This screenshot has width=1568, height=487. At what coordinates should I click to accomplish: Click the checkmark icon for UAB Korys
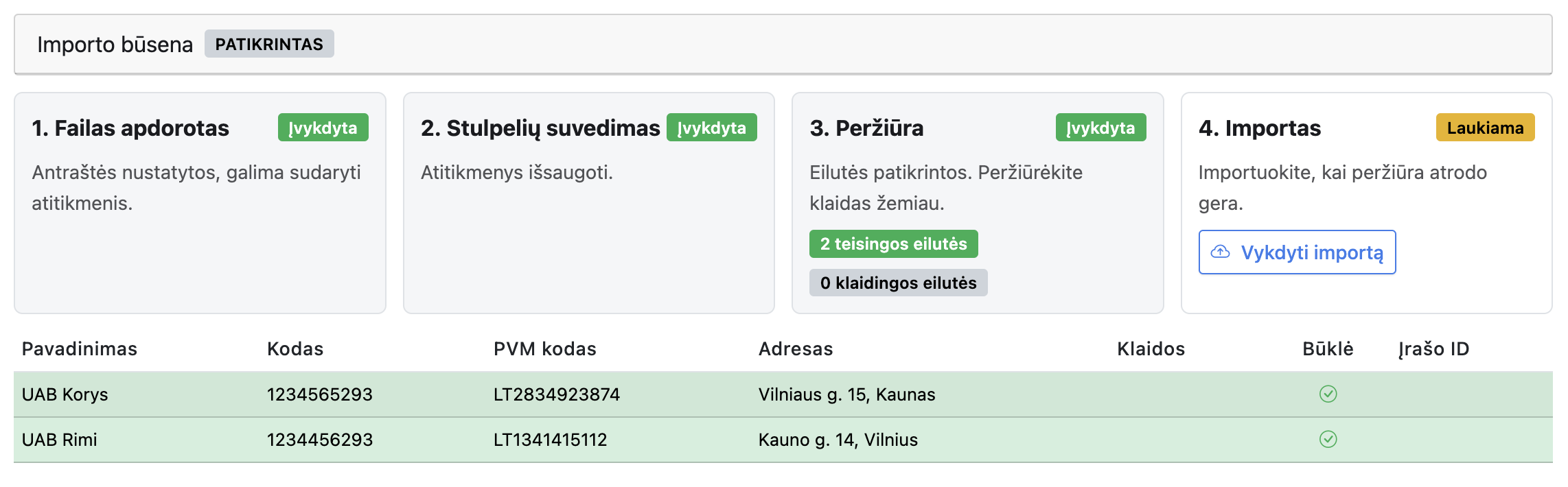pos(1328,394)
